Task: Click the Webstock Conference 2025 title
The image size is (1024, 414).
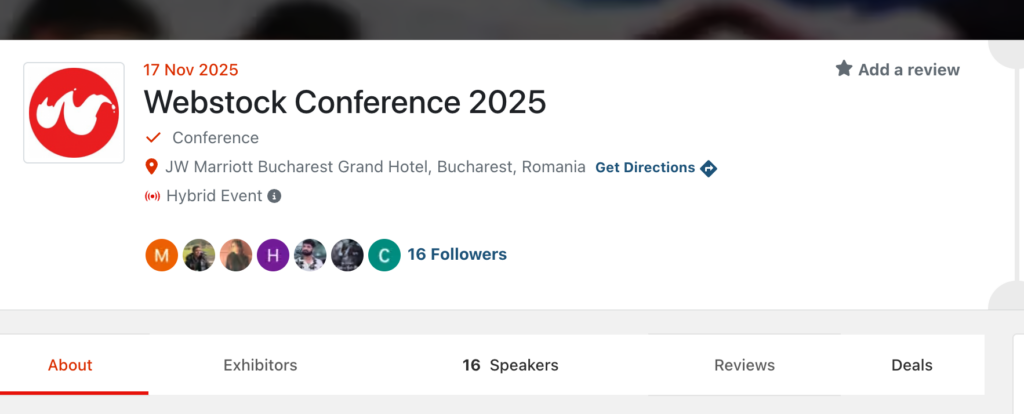Action: tap(345, 101)
